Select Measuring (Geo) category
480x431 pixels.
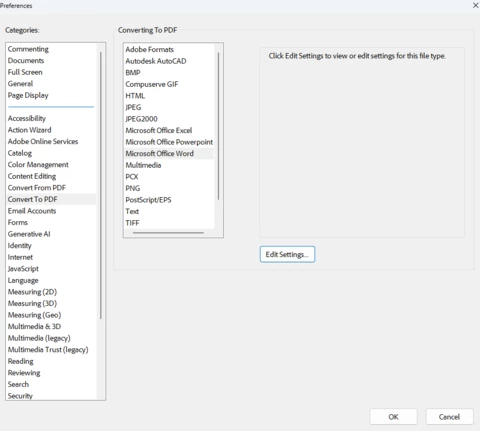35,315
